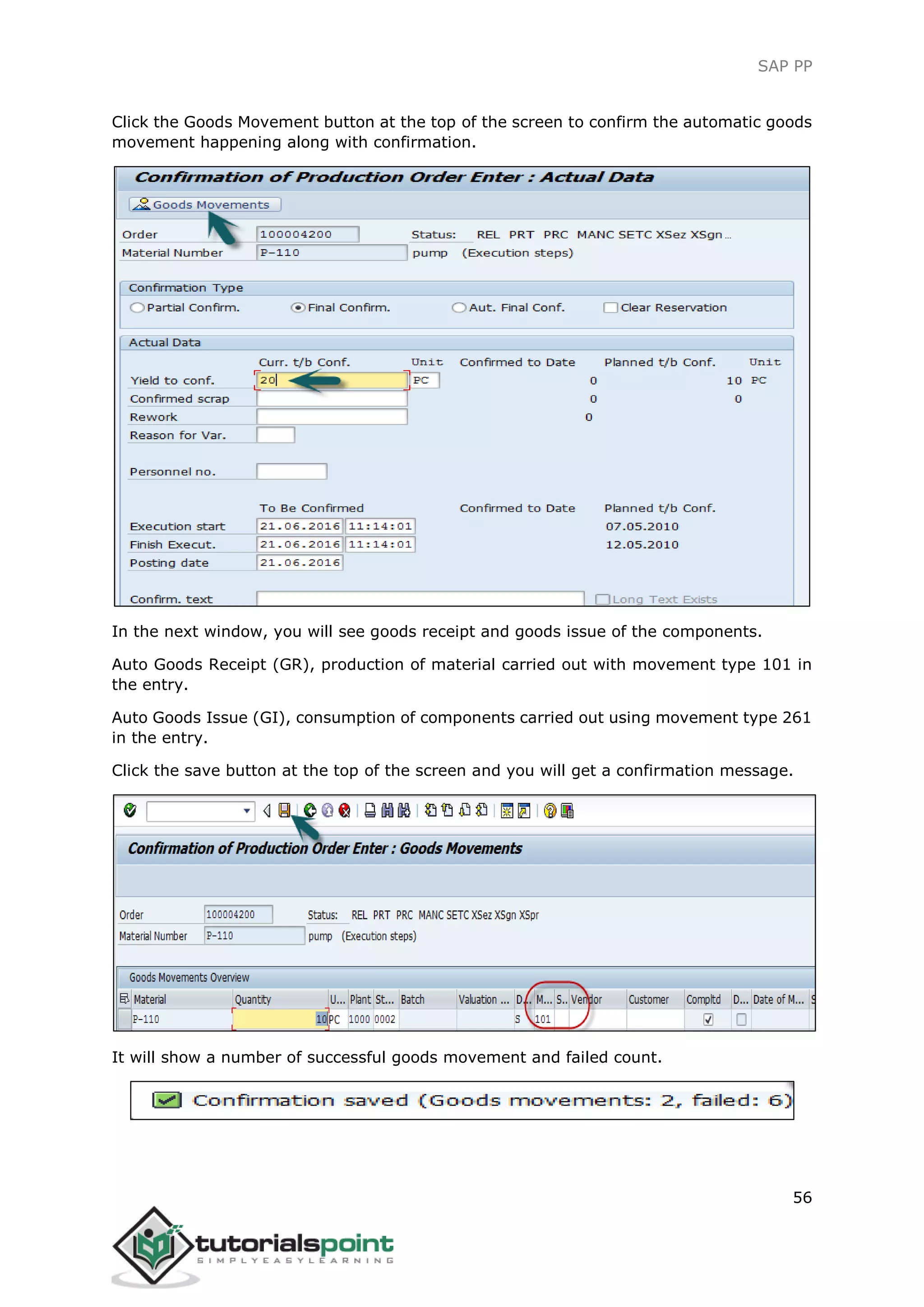Click the Previous Page icon
Screen dimensions: 924x1307
(x=447, y=810)
